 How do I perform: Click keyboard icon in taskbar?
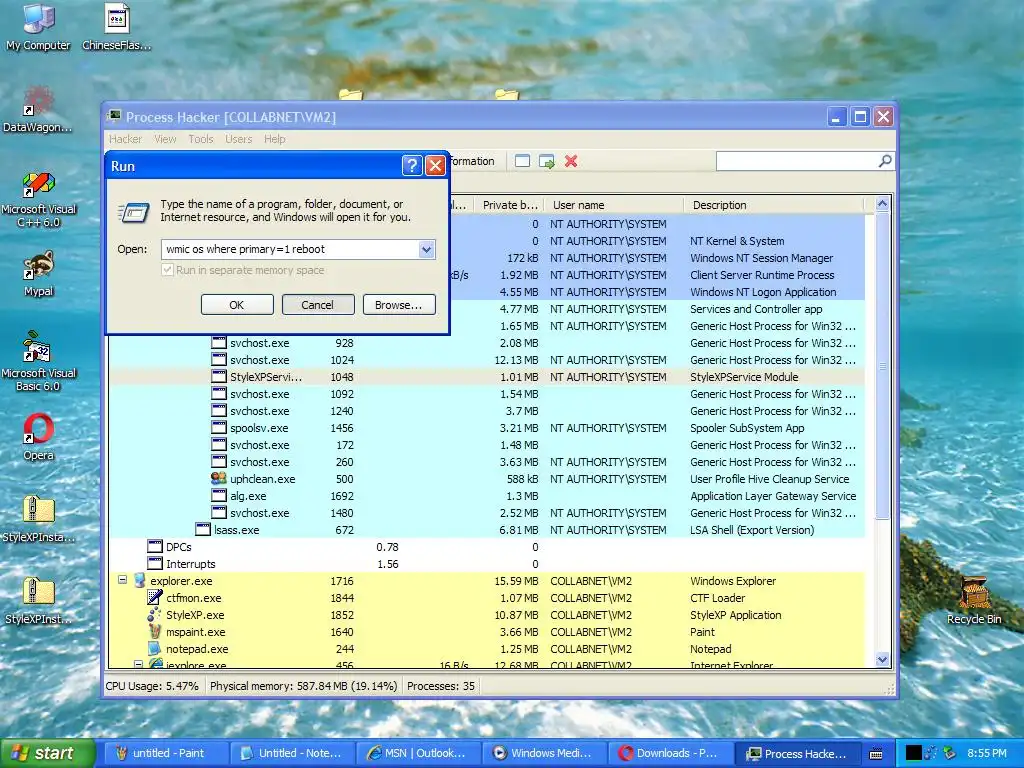[876, 754]
